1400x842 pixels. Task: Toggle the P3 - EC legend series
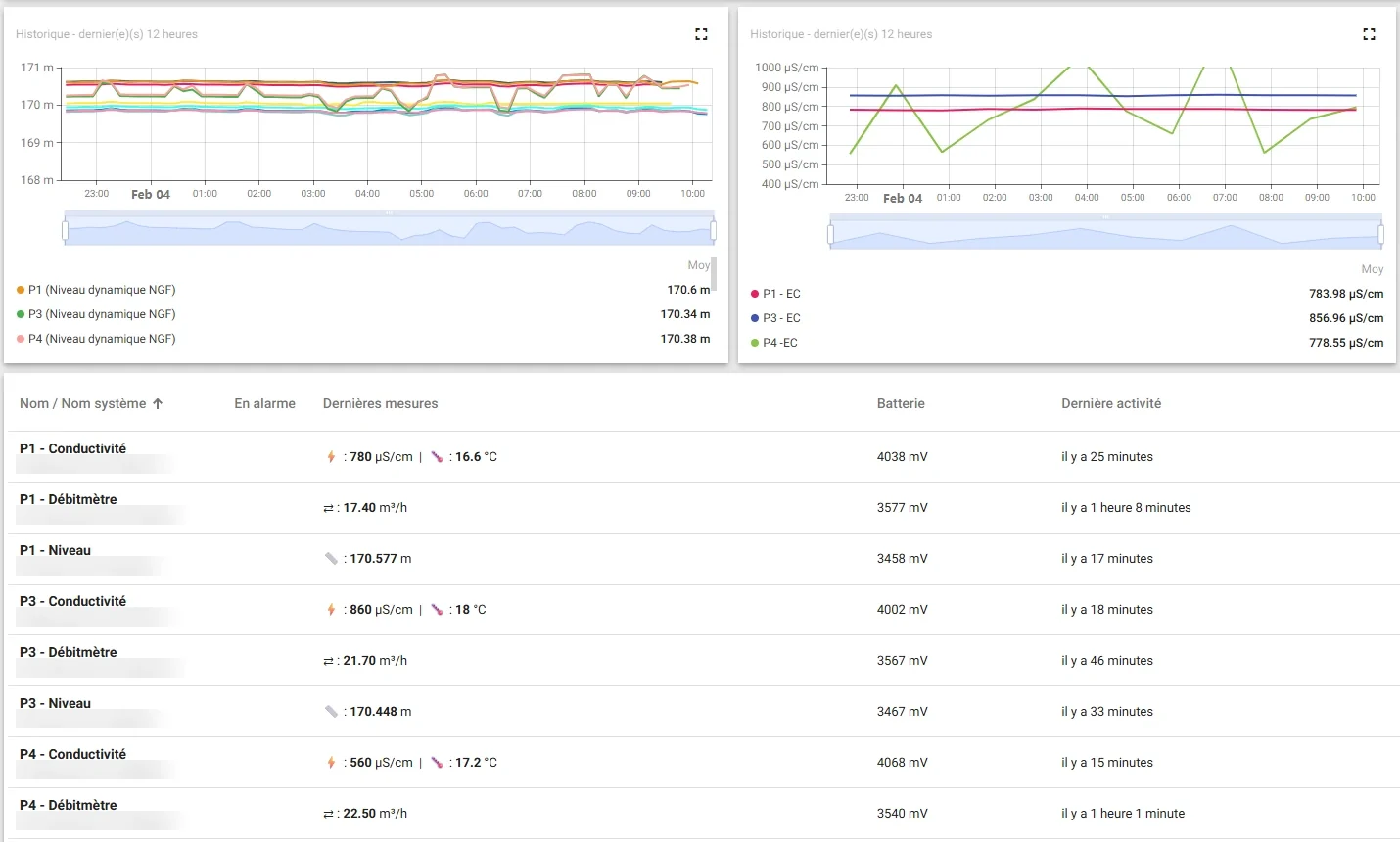775,318
